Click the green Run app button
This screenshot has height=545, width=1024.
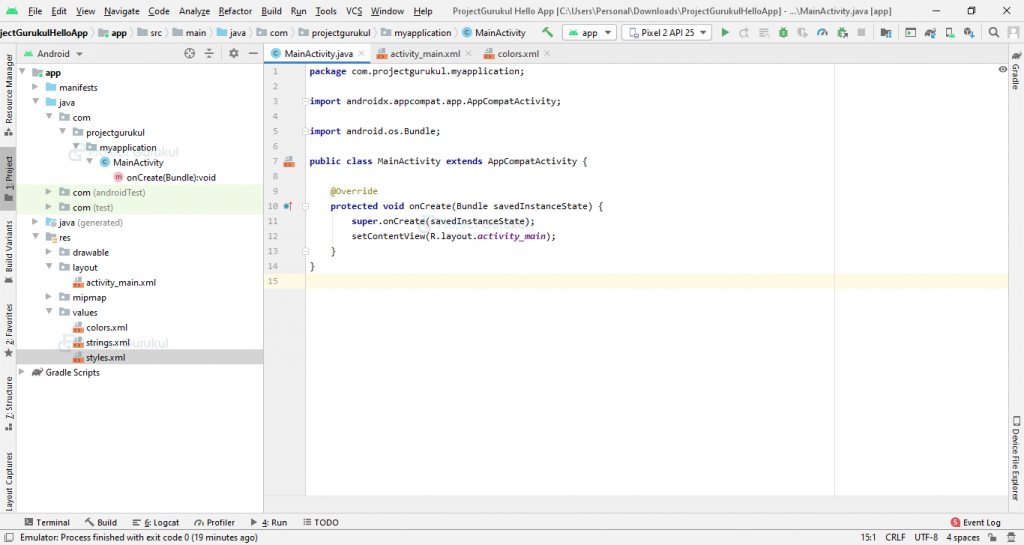[x=724, y=32]
